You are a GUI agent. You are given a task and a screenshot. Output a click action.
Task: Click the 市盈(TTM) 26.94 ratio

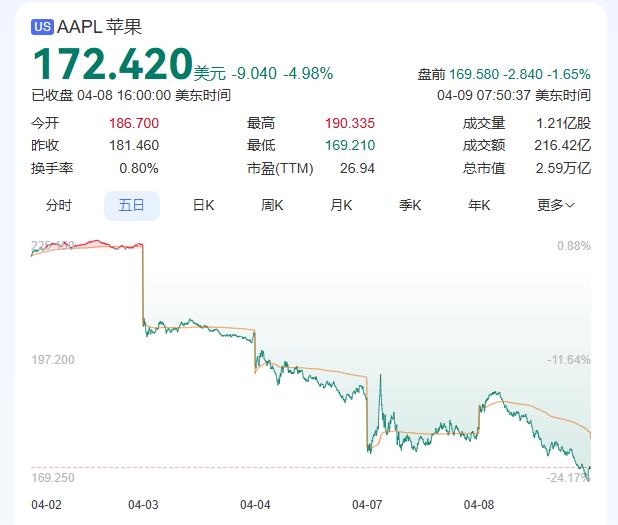[x=357, y=168]
